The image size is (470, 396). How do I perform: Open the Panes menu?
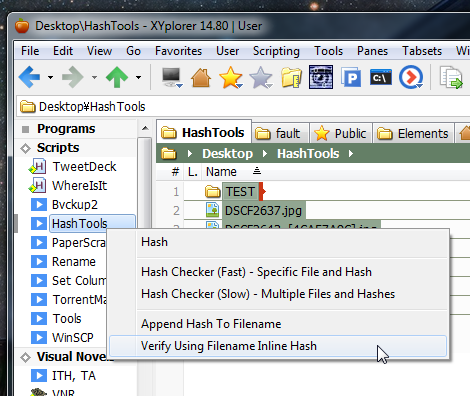point(372,51)
